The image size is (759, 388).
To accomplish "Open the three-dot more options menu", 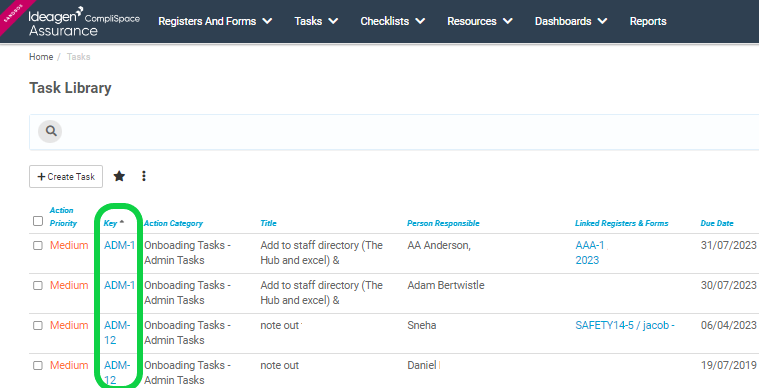I will (x=144, y=176).
